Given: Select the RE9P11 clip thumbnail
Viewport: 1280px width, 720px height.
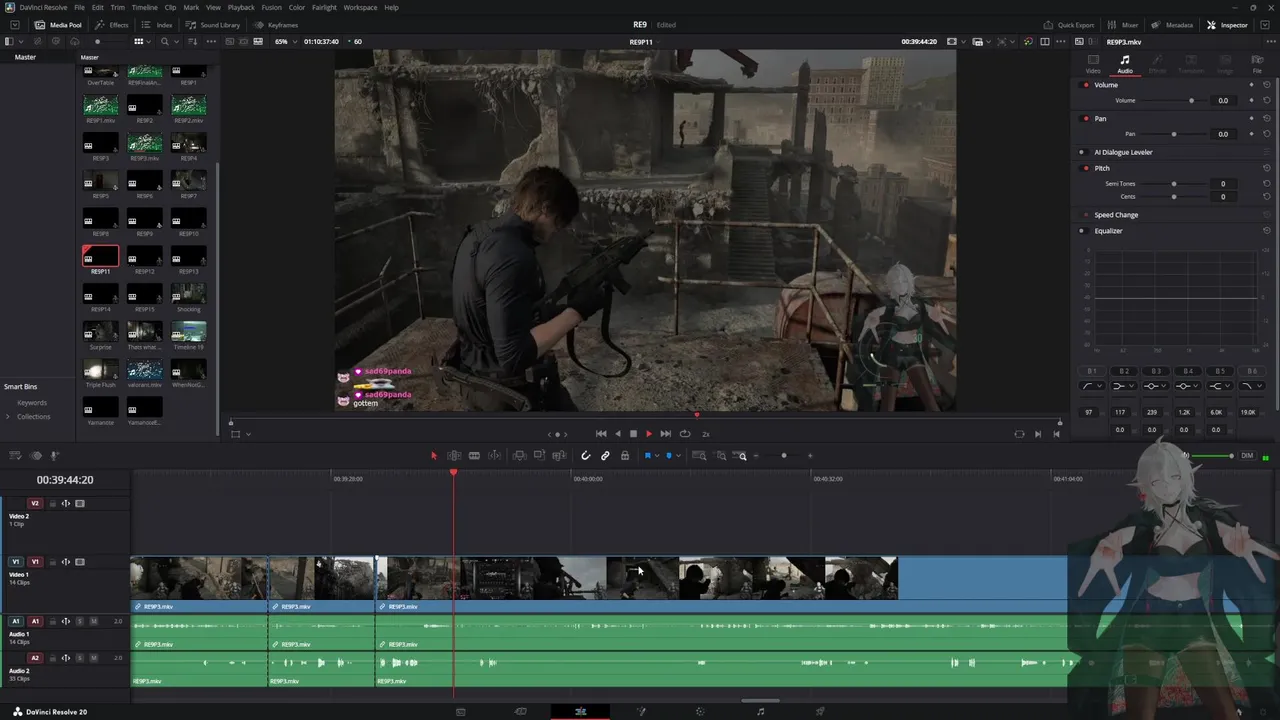Looking at the screenshot, I should coord(100,256).
